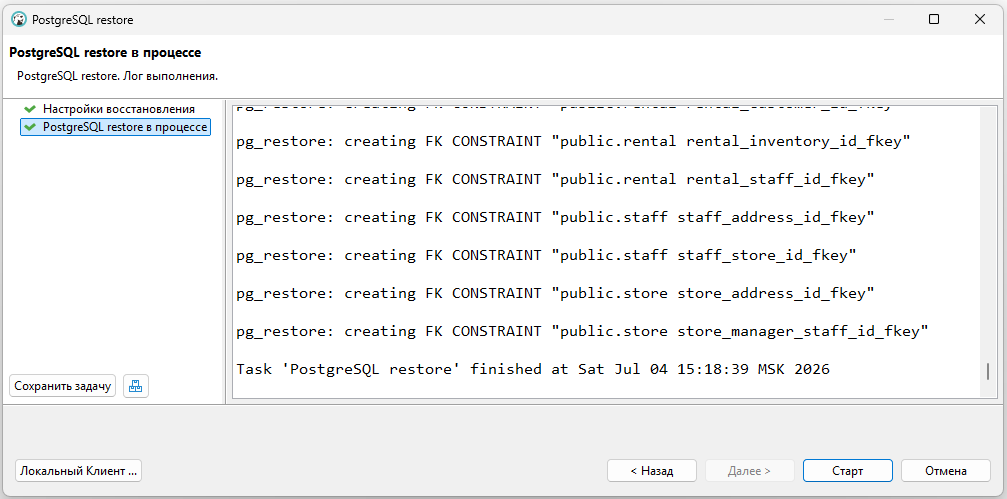Click the log line with staff_address_id_fkey

pyautogui.click(x=556, y=217)
